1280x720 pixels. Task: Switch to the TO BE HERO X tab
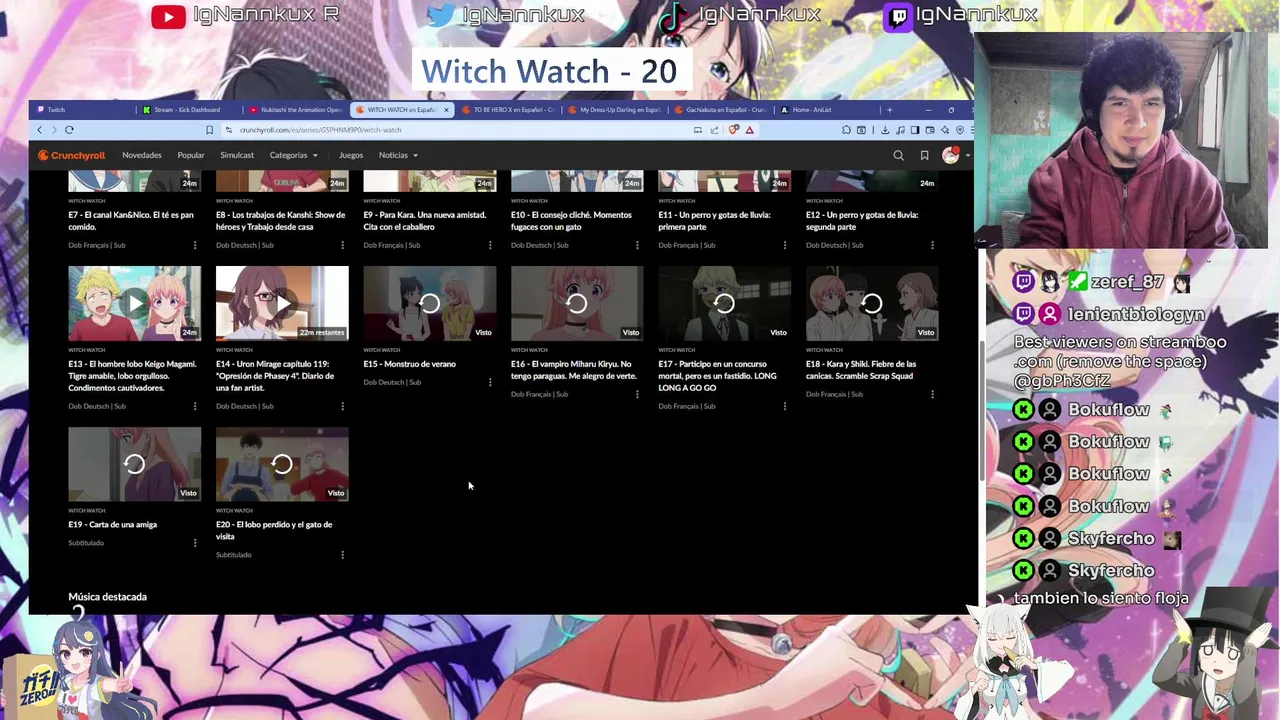pyautogui.click(x=507, y=110)
